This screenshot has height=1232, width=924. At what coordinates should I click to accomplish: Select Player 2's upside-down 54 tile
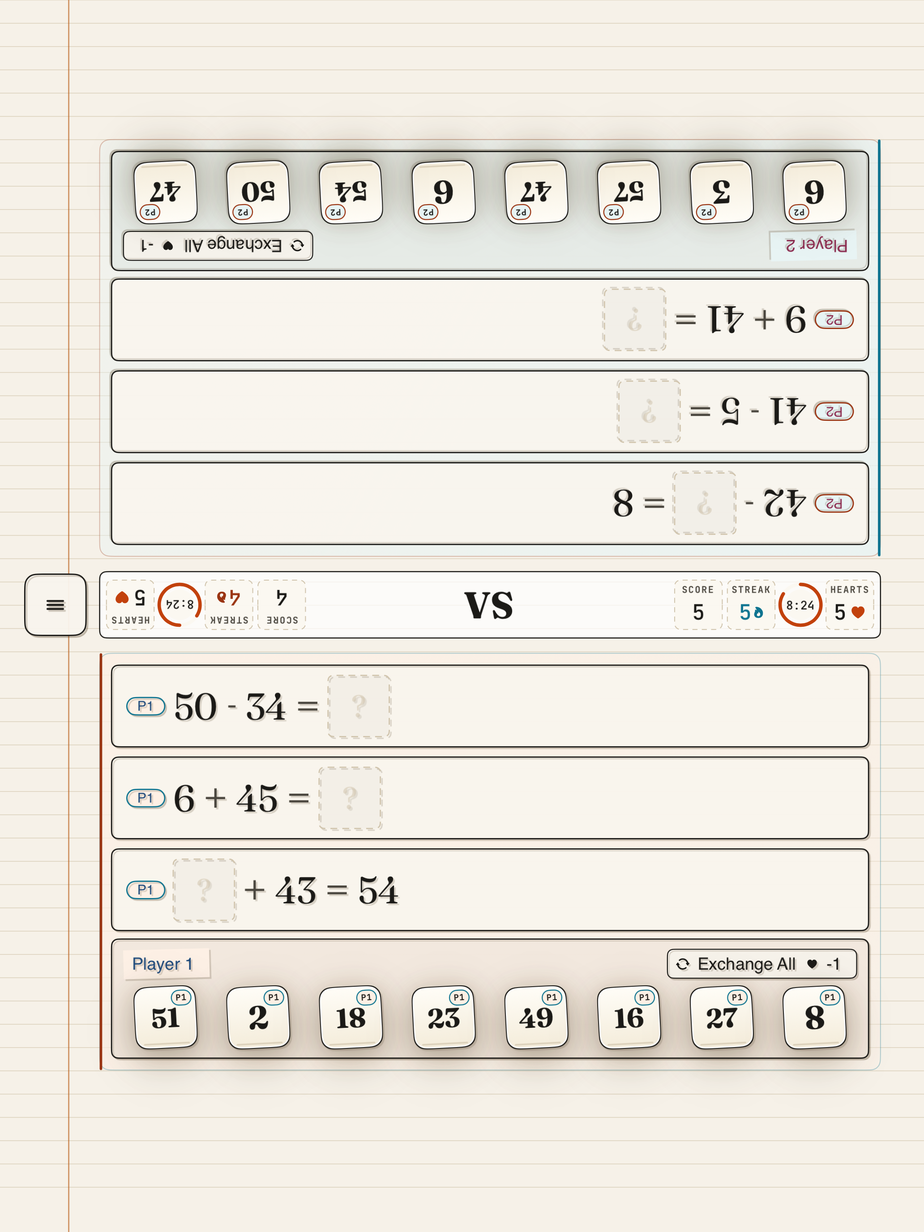point(351,192)
